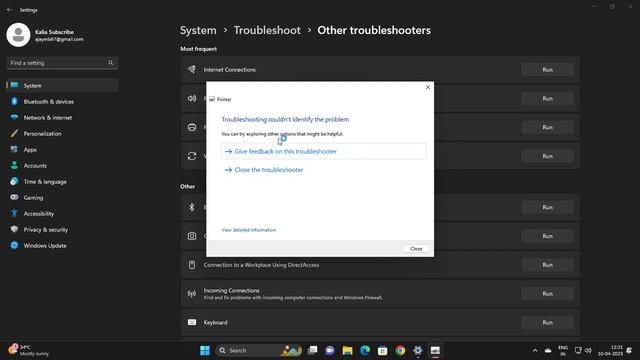Image resolution: width=640 pixels, height=360 pixels.
Task: Open Time & language settings
Action: (x=62, y=182)
